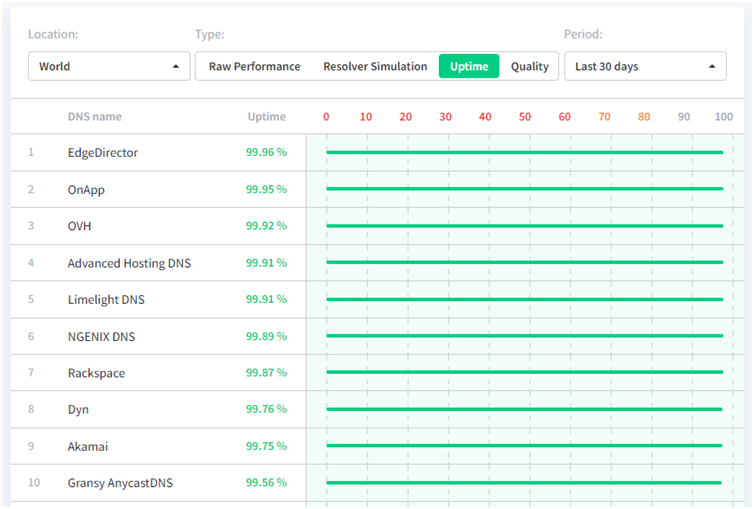
Task: Click the 99.92 % uptime value
Action: 266,225
